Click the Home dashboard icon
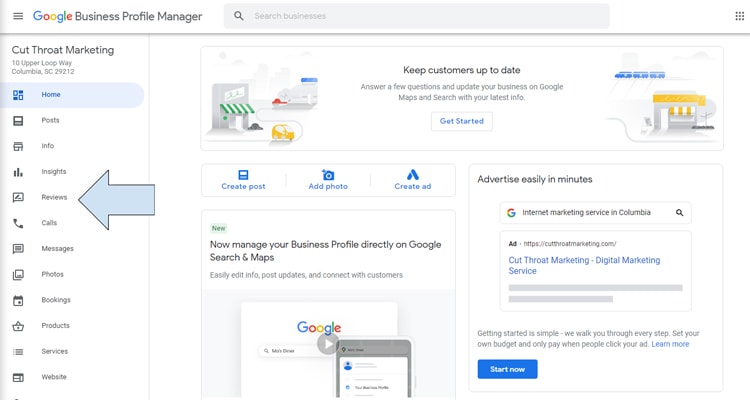The width and height of the screenshot is (750, 400). (18, 95)
